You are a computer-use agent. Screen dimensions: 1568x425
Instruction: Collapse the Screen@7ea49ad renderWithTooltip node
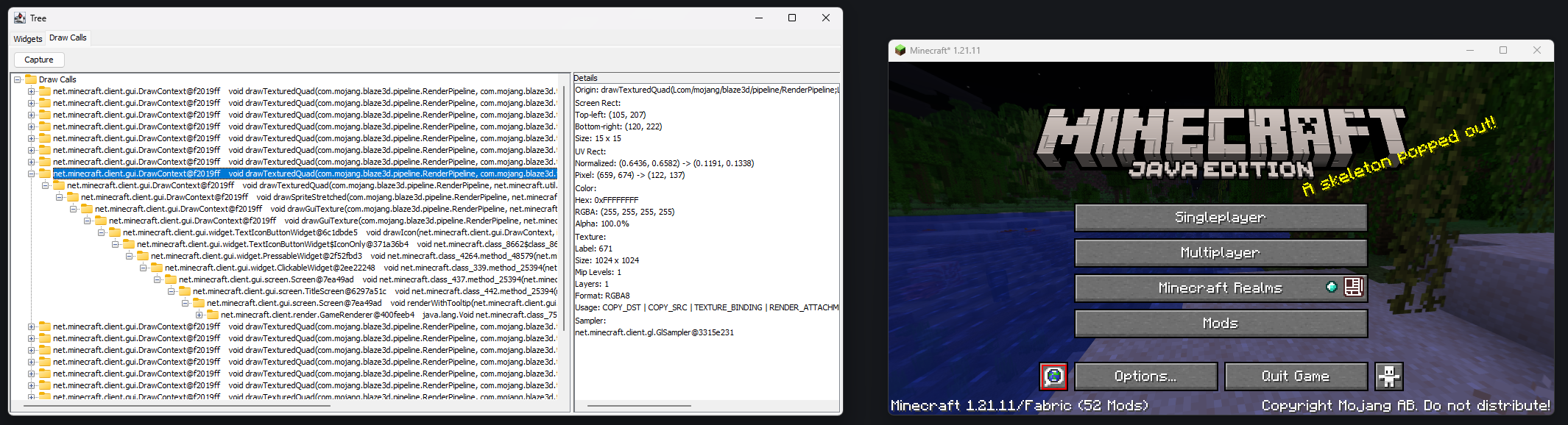186,303
